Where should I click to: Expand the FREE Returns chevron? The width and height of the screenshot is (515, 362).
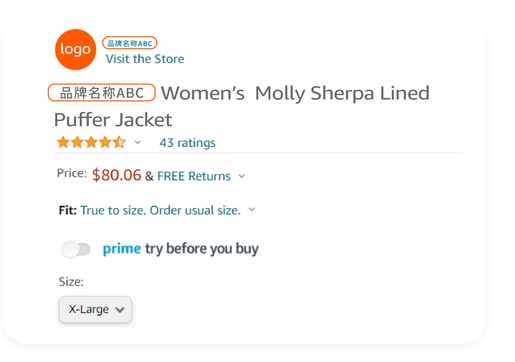[242, 176]
